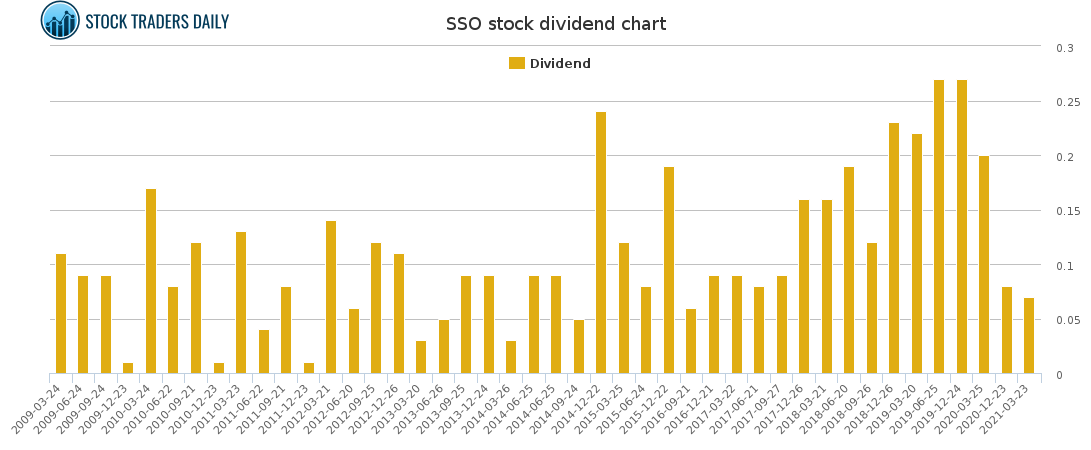Click the bar for 2018-06-20

[x=849, y=271]
